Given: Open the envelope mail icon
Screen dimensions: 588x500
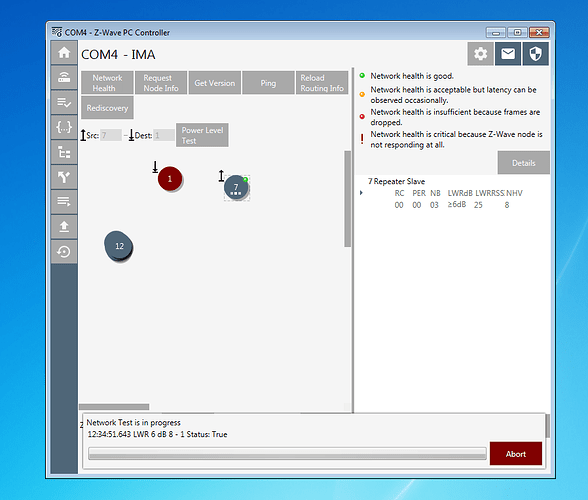Looking at the screenshot, I should click(x=508, y=54).
